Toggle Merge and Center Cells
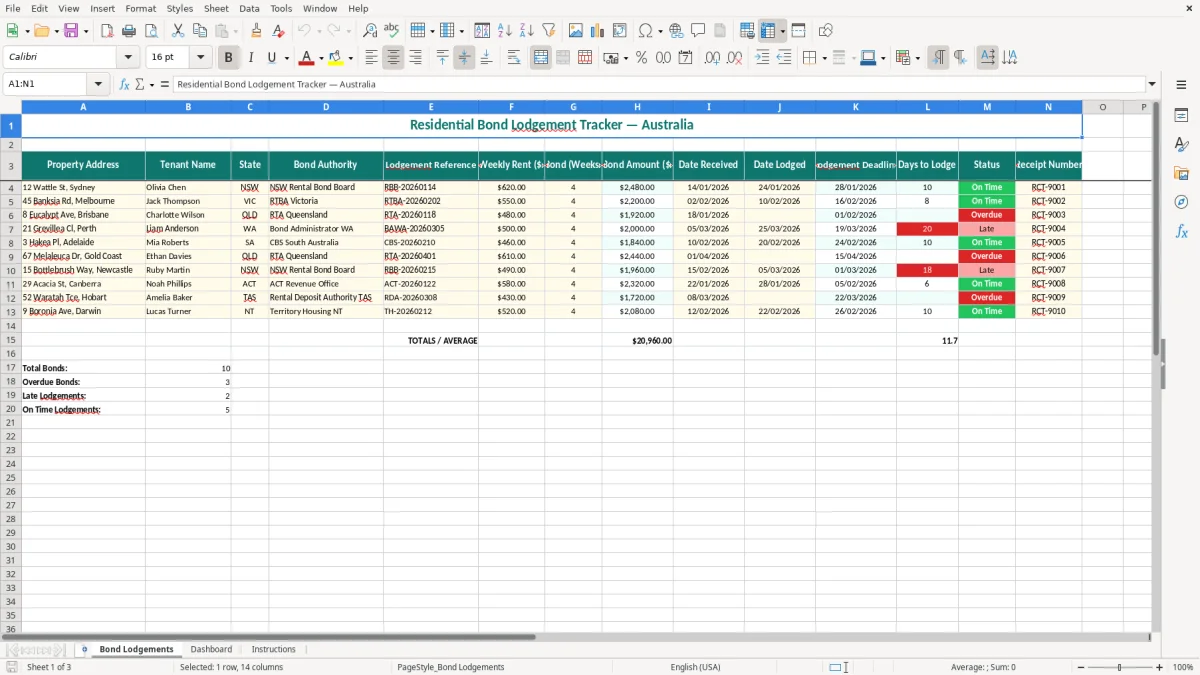 click(541, 58)
